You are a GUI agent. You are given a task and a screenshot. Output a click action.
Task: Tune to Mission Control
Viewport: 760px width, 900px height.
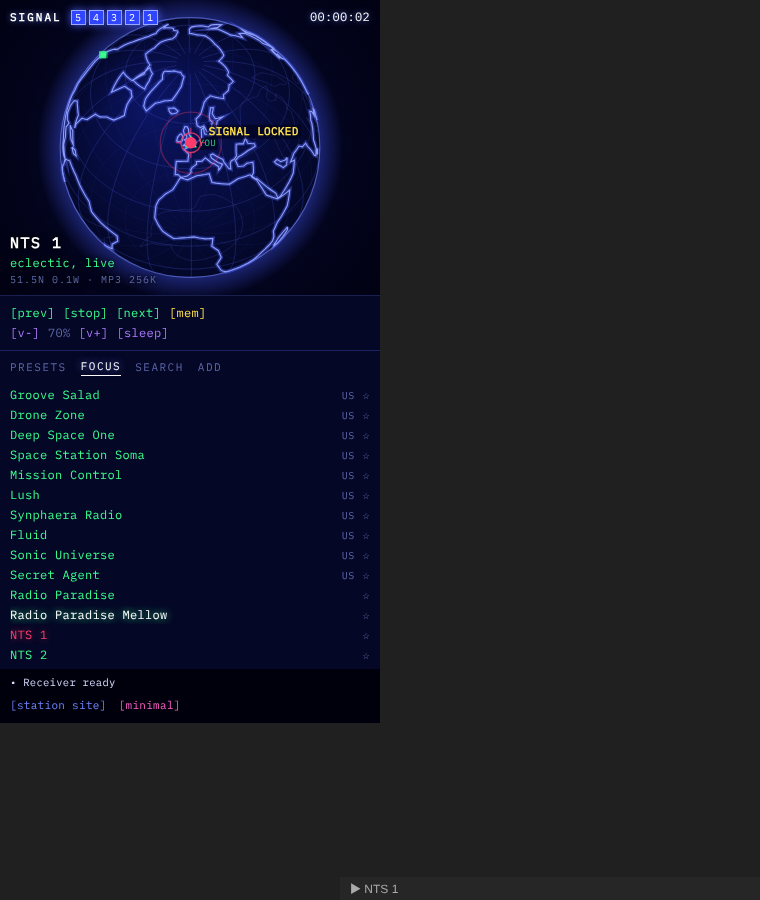pos(65,475)
